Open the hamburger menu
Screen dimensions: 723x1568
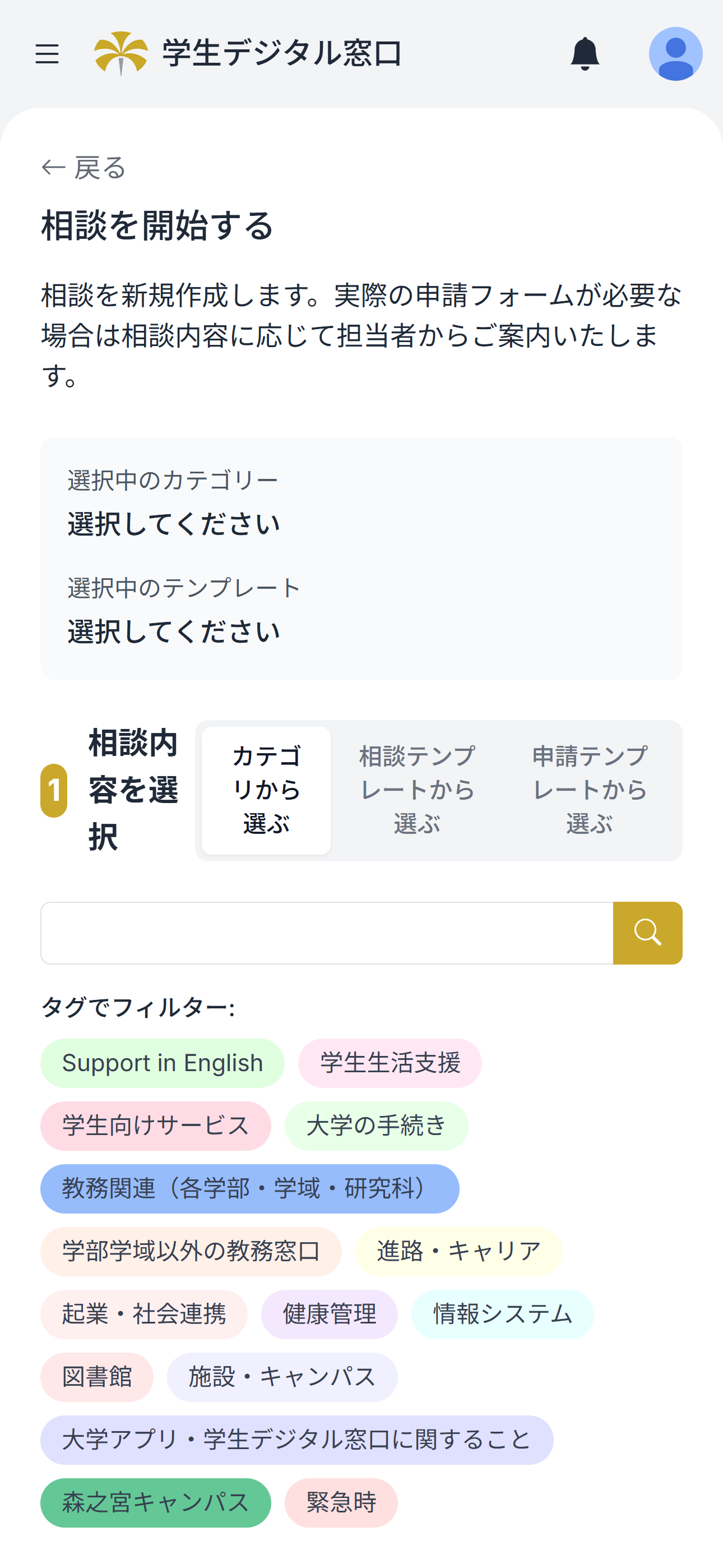coord(47,54)
